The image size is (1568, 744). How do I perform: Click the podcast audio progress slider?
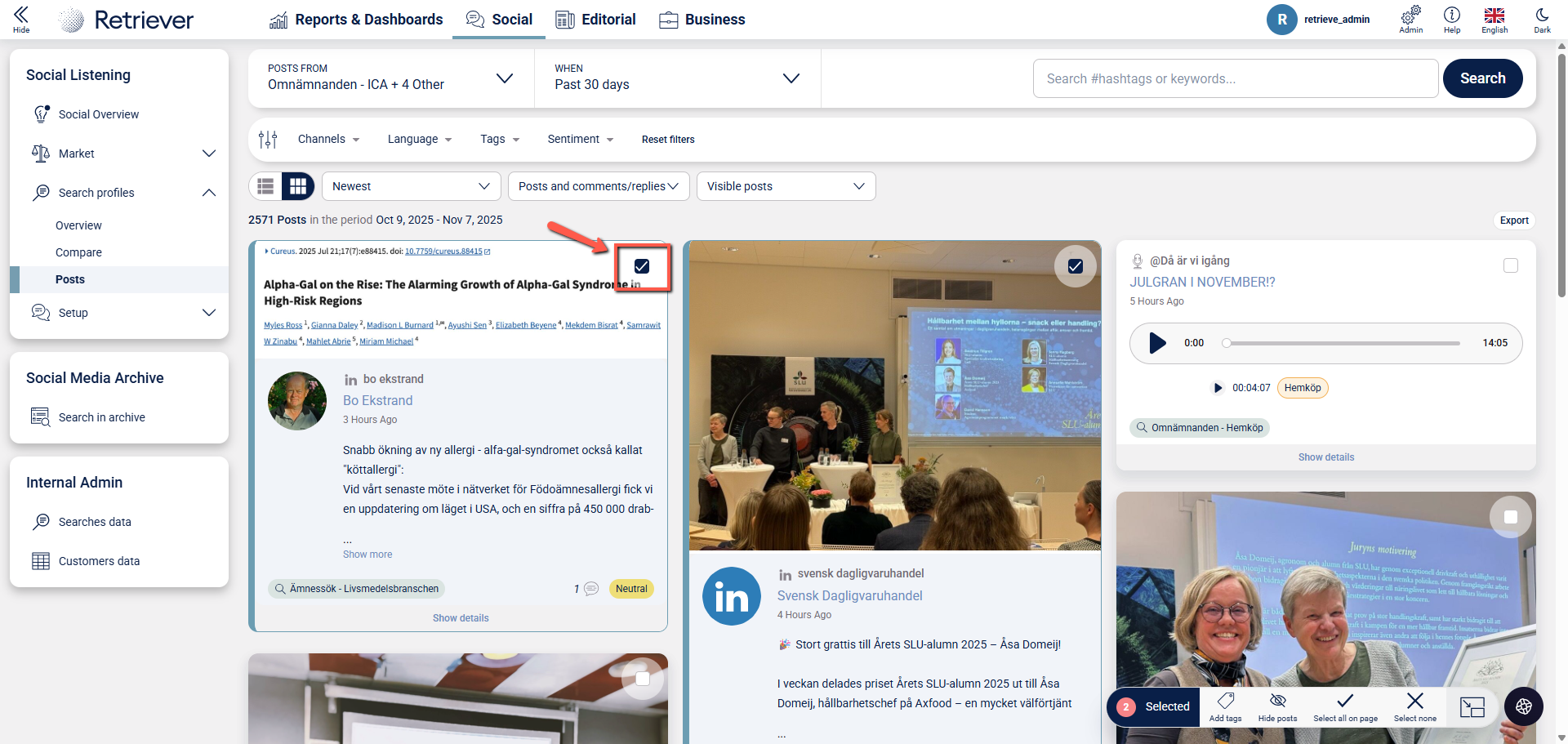click(1343, 343)
